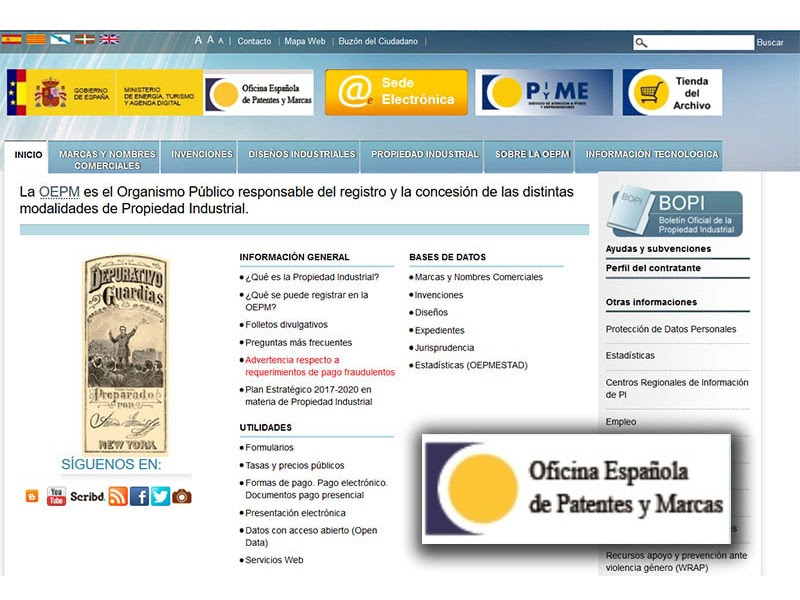Open the Sede Electrónica banner
Image resolution: width=800 pixels, height=600 pixels.
pos(396,92)
